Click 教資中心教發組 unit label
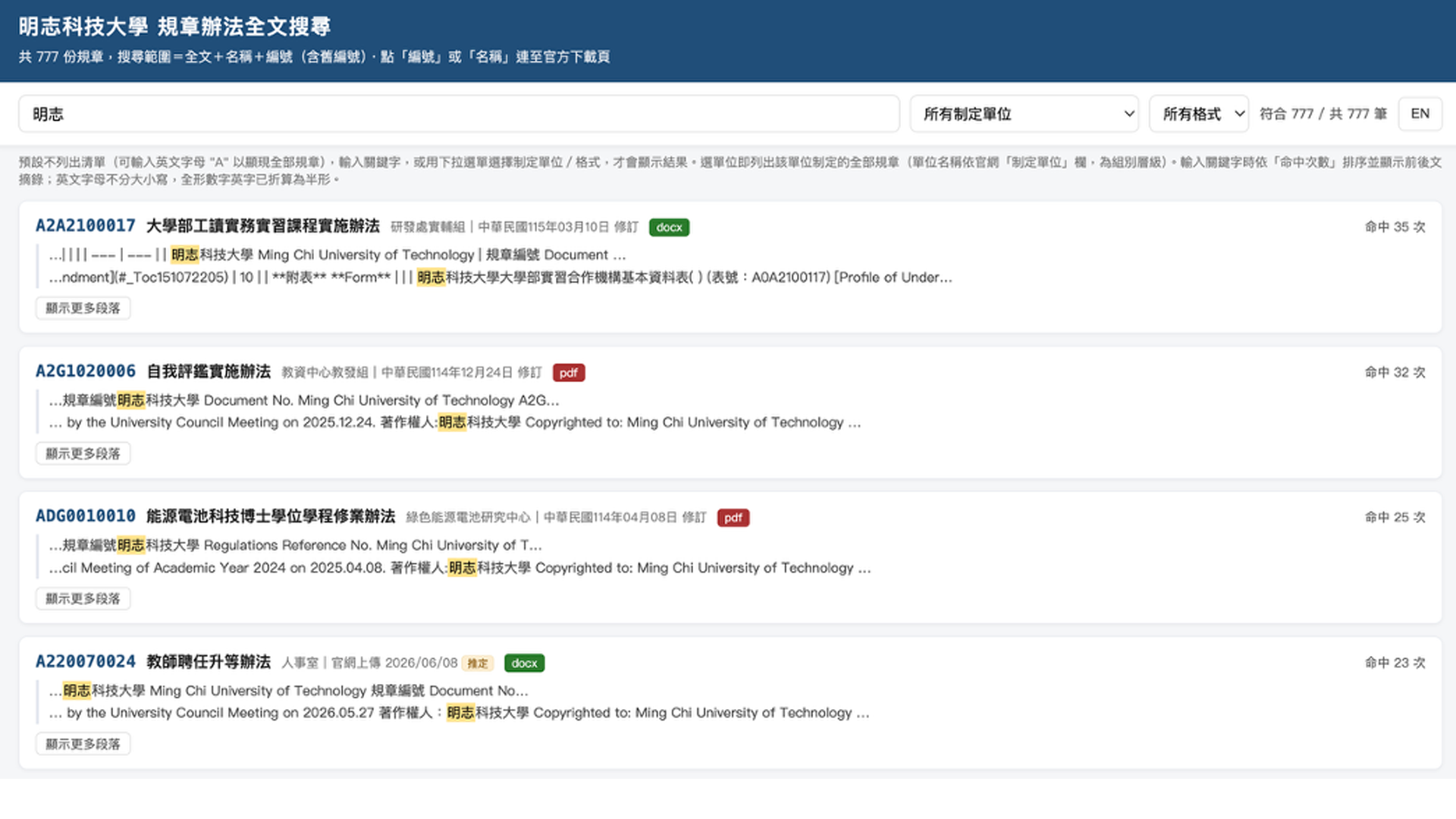 tap(325, 372)
